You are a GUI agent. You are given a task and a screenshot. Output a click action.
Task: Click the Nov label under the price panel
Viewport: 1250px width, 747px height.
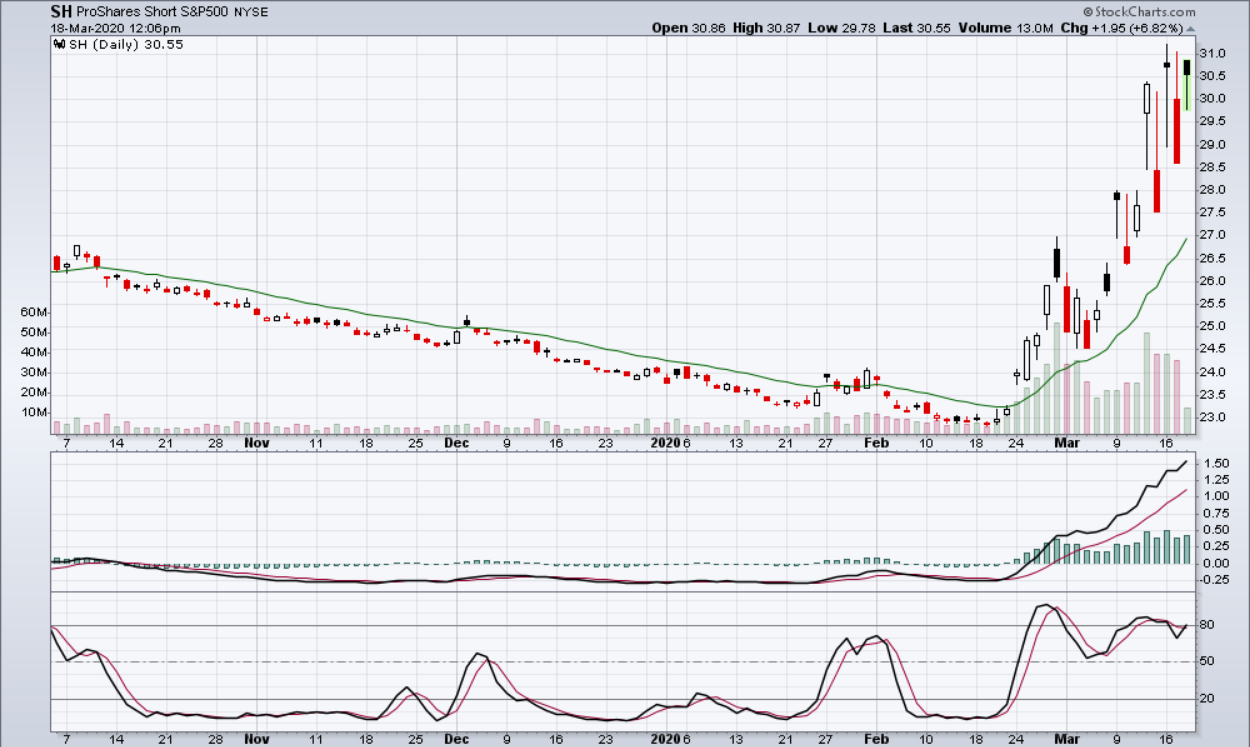click(x=257, y=442)
